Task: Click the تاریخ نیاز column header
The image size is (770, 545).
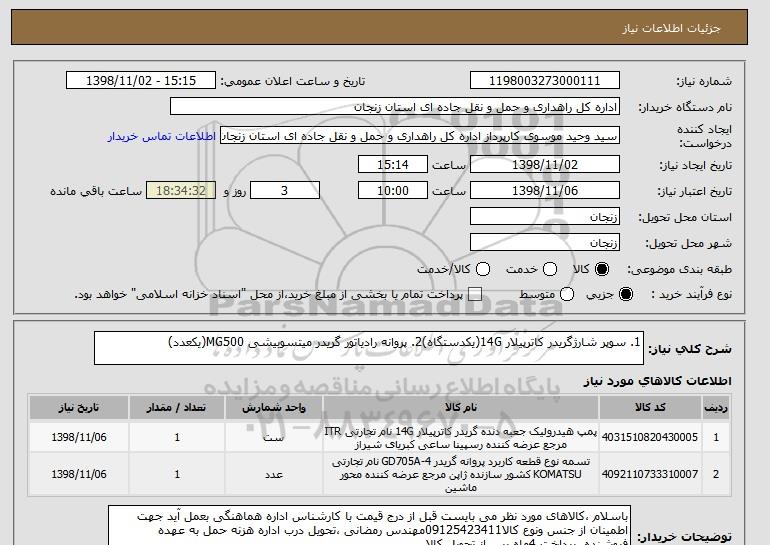Action: tap(79, 408)
